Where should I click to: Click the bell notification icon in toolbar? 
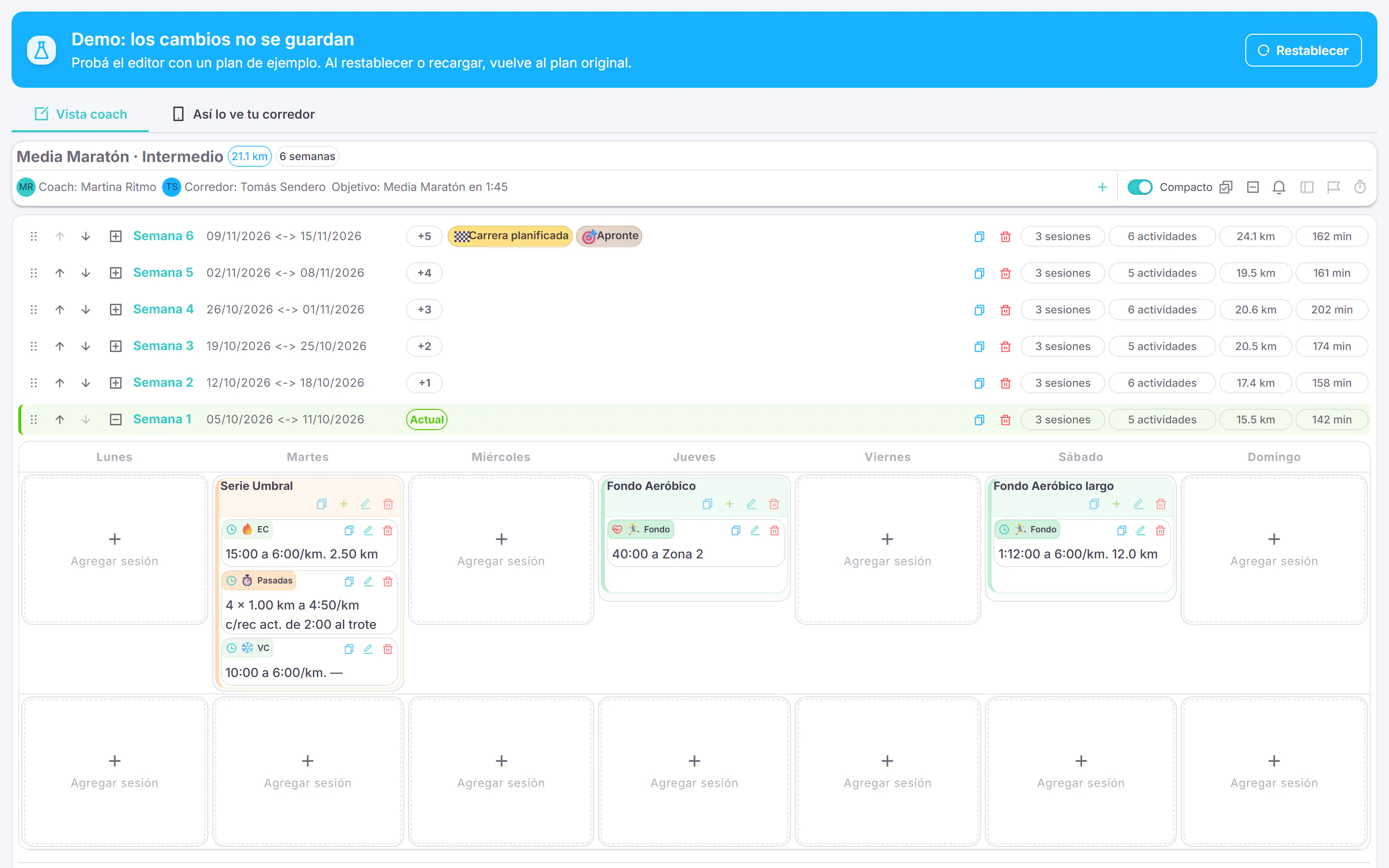coord(1279,187)
